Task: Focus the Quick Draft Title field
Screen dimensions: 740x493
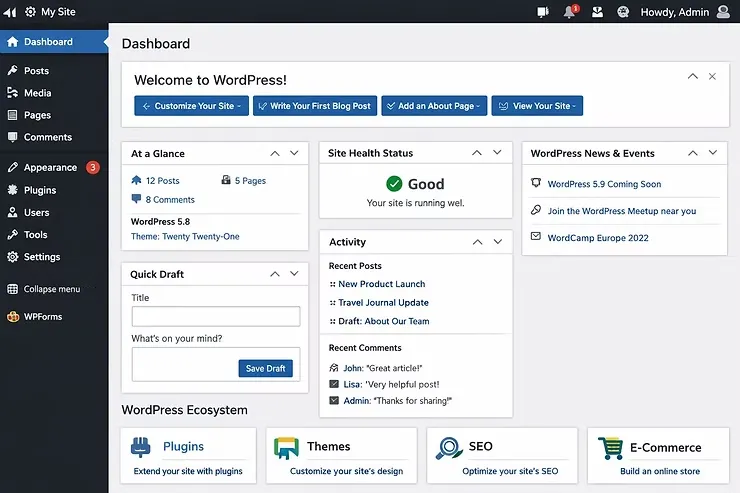Action: click(216, 316)
